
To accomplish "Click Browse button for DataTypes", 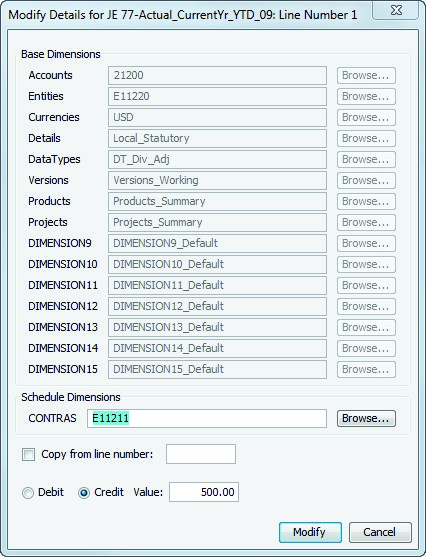I will tap(366, 159).
